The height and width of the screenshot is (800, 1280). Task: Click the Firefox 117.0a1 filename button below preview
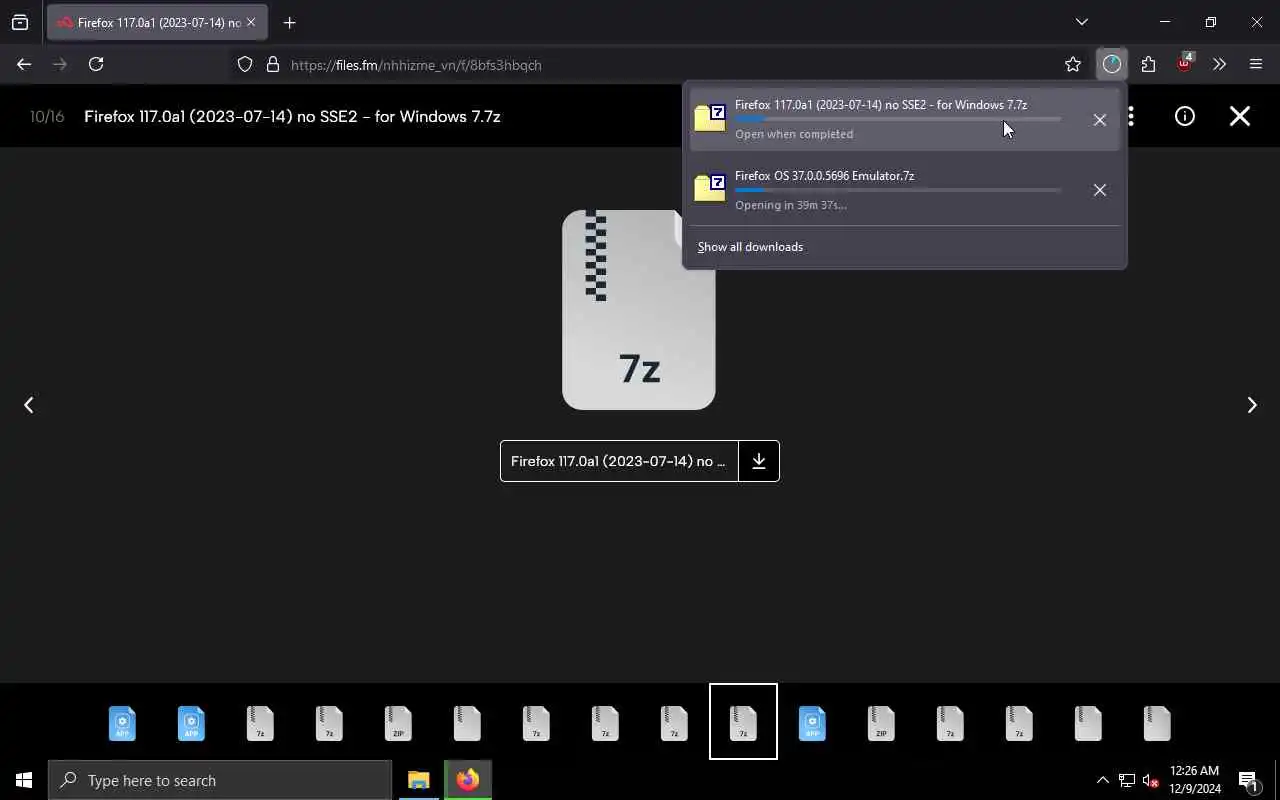[x=619, y=461]
